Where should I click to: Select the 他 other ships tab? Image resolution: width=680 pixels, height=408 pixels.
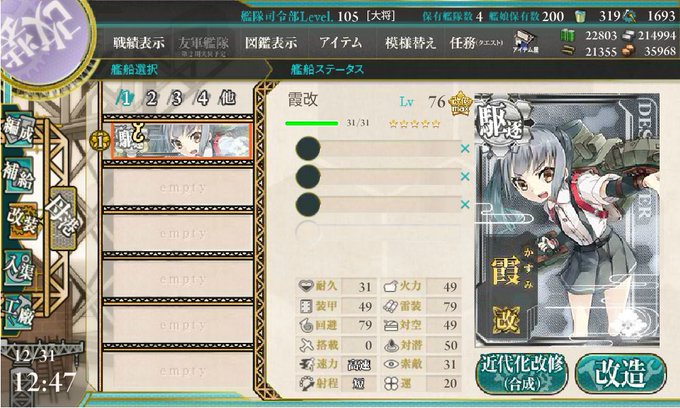228,98
